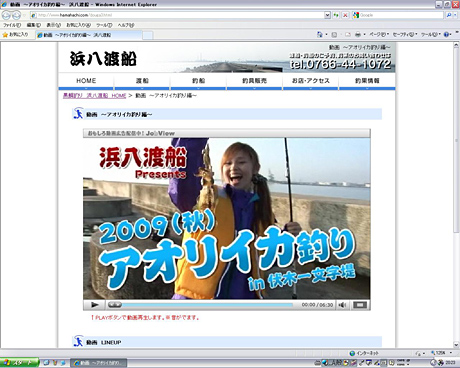Open the ファイル(F) menu

point(12,25)
